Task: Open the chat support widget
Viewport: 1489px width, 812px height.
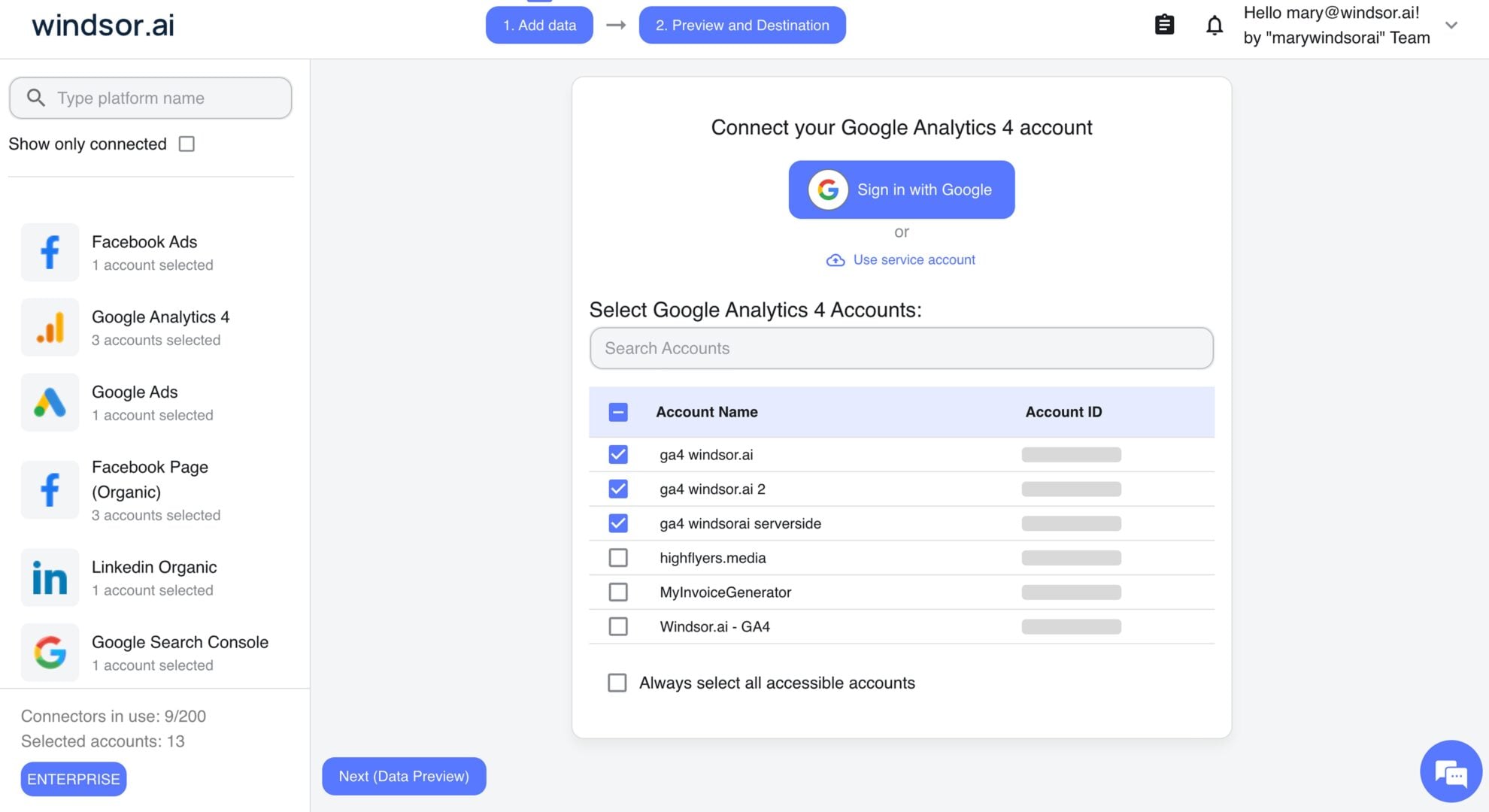Action: coord(1450,771)
